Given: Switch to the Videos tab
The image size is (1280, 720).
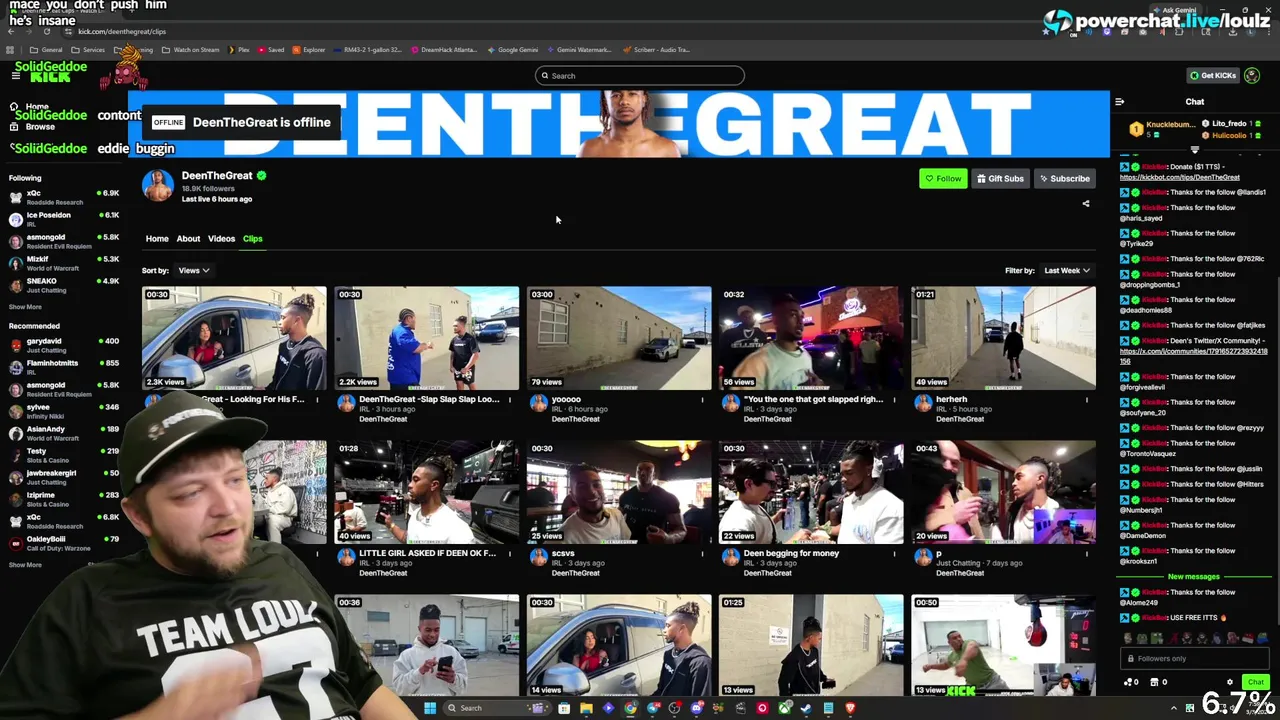Looking at the screenshot, I should pos(221,239).
